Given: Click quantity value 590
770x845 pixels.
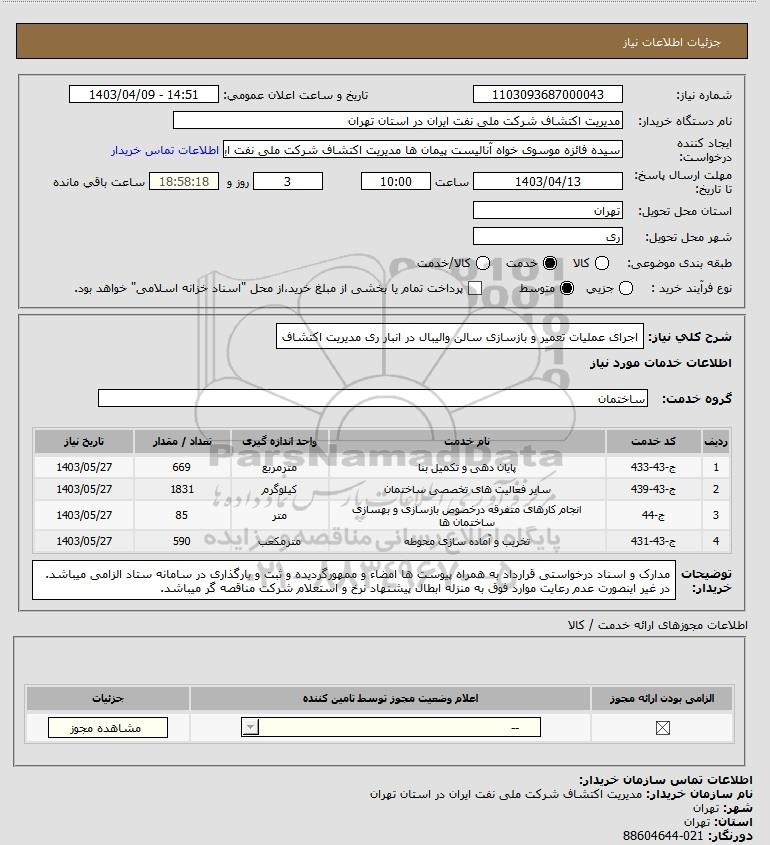Looking at the screenshot, I should pos(182,541).
